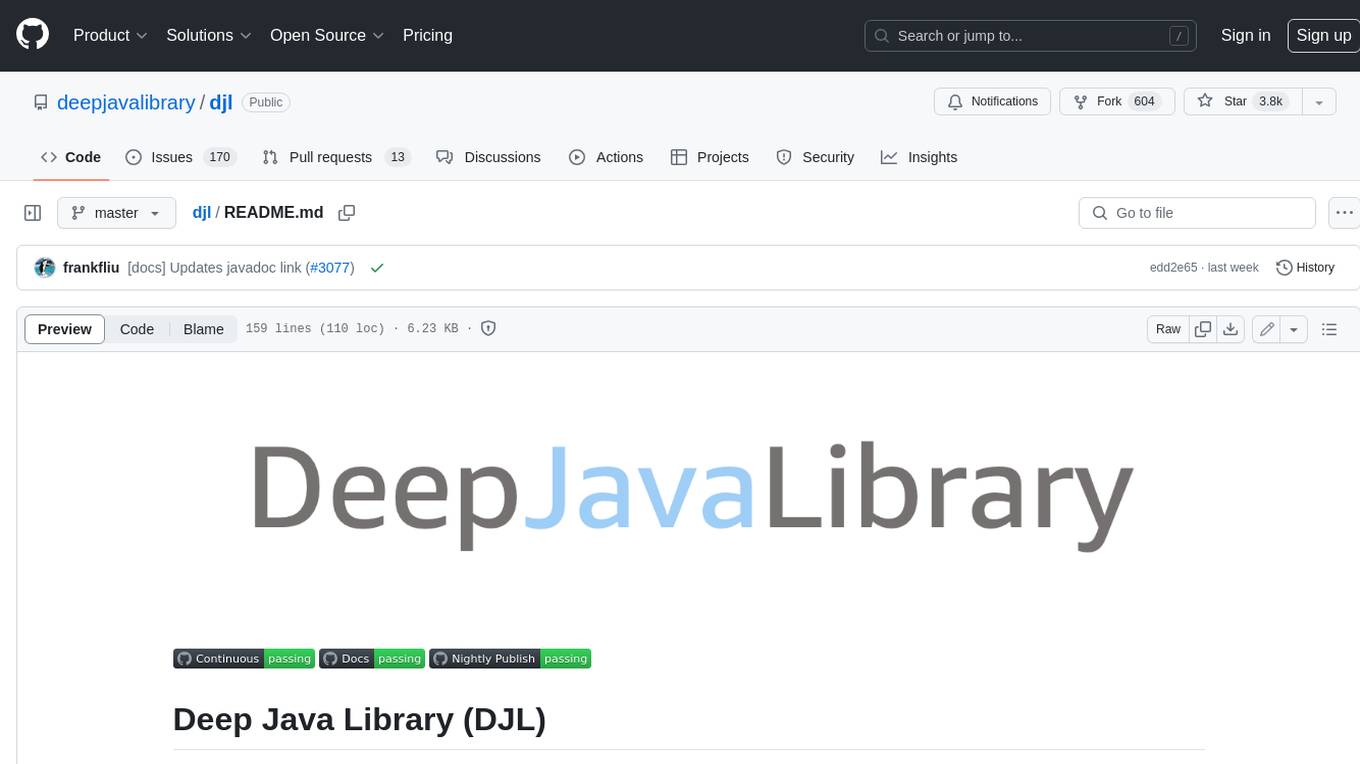Go to djl root in breadcrumb
Screen dimensions: 1360x764
(x=201, y=213)
